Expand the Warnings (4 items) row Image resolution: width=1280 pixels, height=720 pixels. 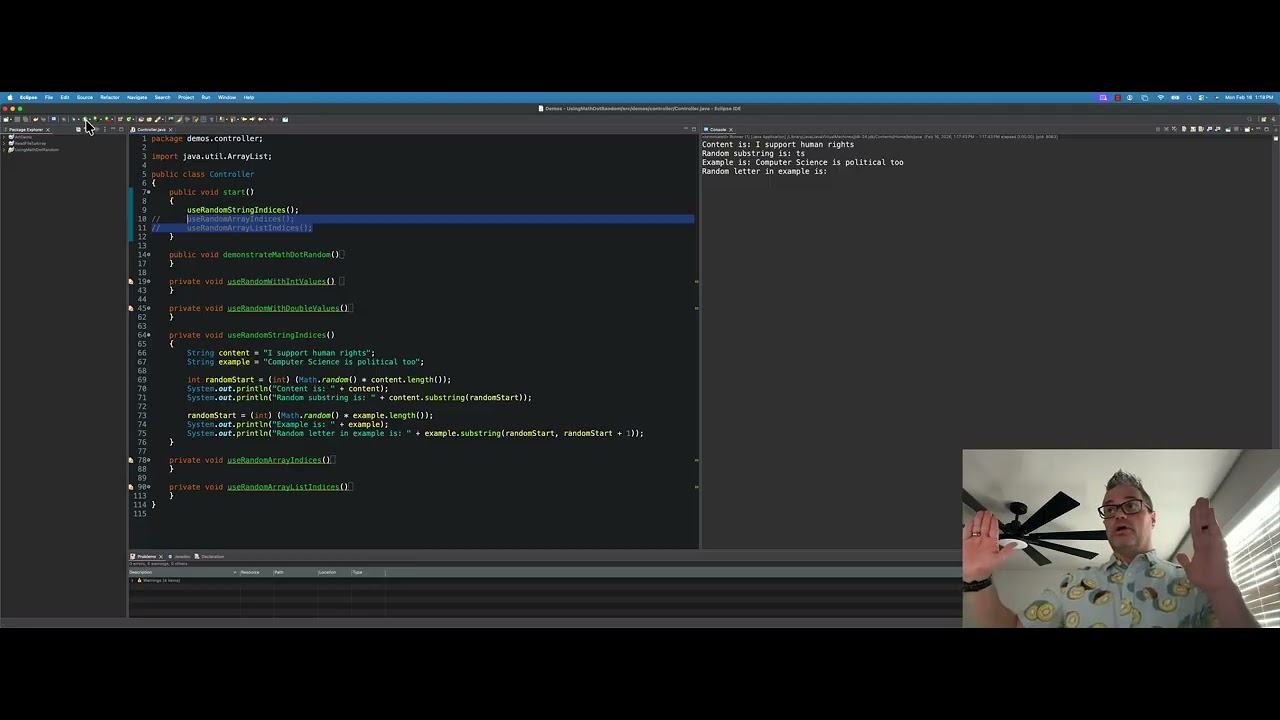(134, 580)
